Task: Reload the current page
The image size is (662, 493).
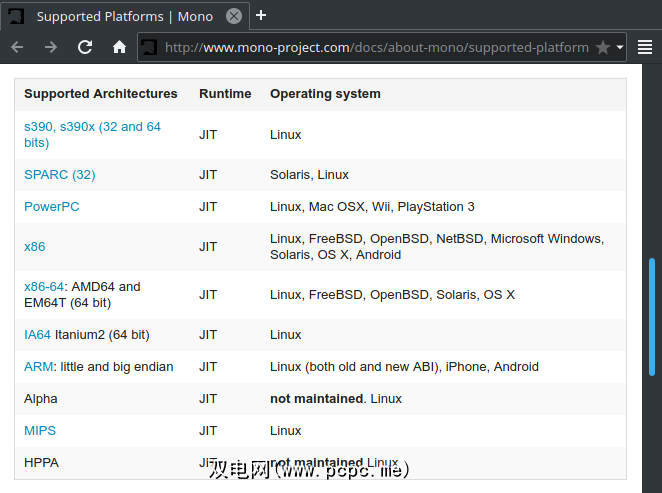Action: 85,47
